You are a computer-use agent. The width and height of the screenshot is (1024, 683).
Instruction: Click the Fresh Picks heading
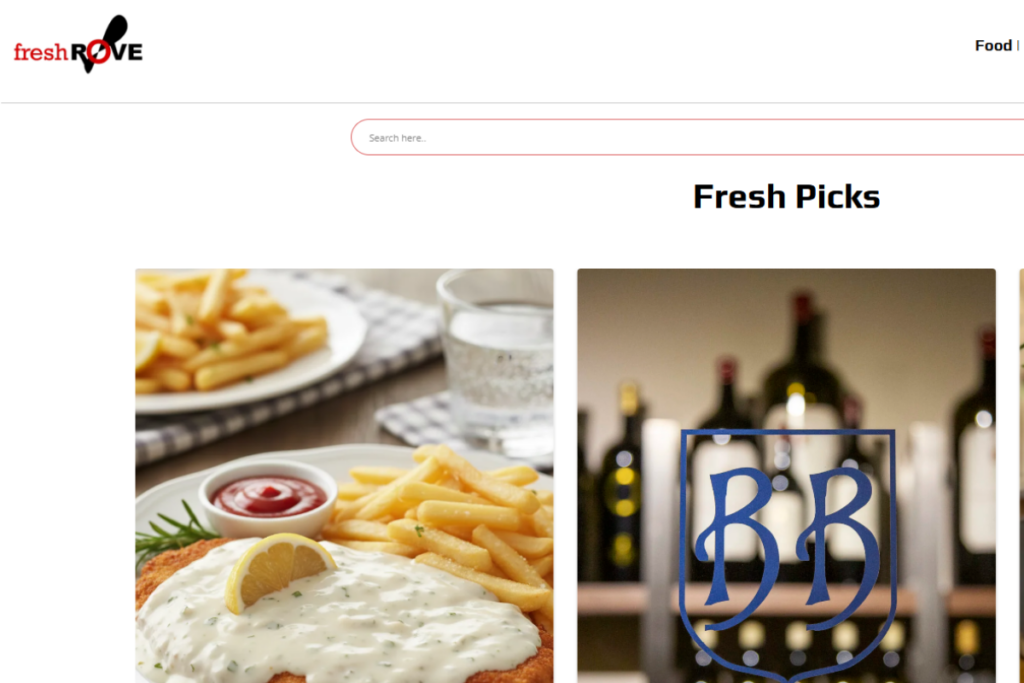pyautogui.click(x=786, y=197)
